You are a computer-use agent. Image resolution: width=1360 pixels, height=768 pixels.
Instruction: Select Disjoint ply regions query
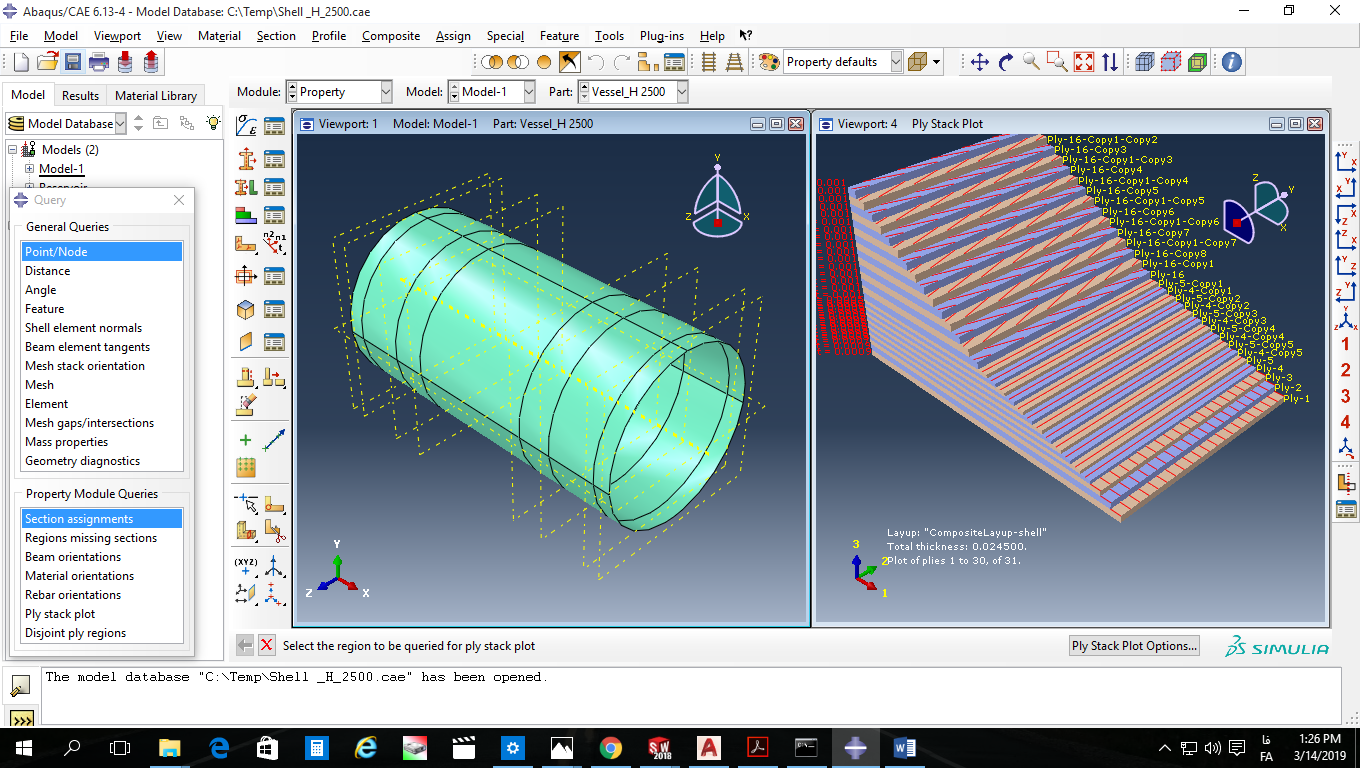102,633
